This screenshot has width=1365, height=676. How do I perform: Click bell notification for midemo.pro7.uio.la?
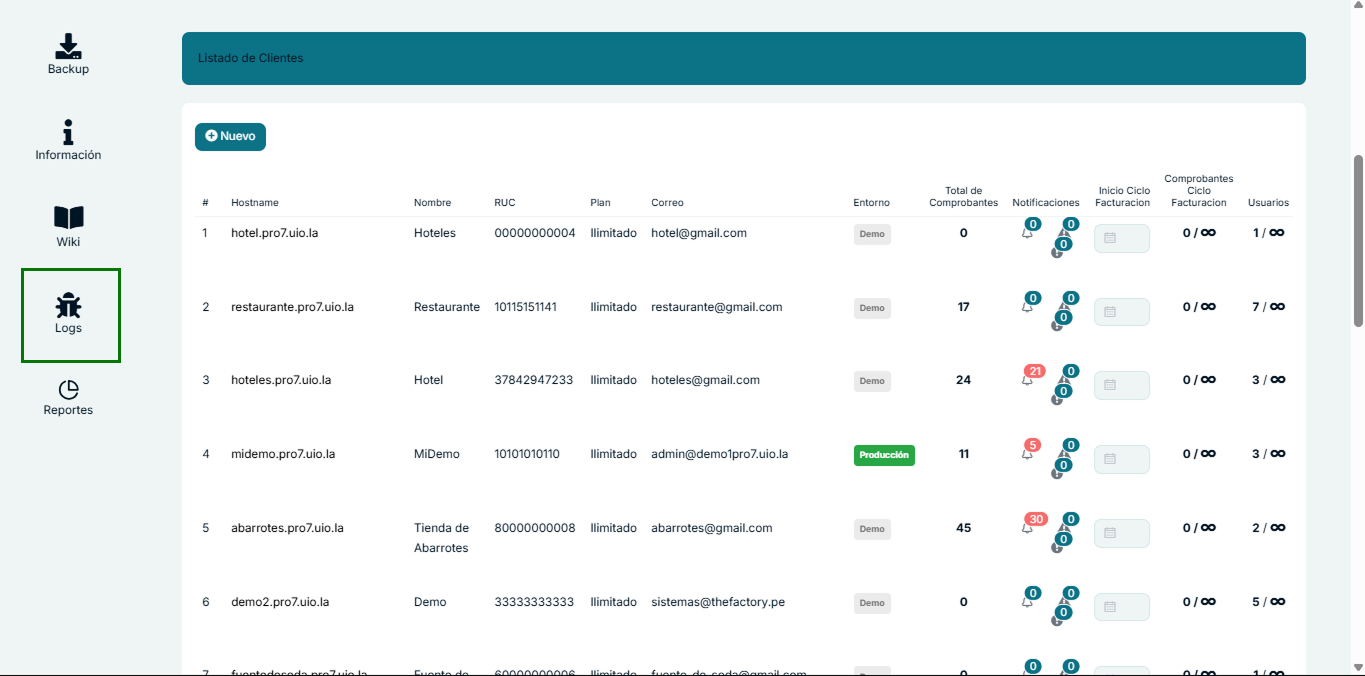coord(1028,453)
